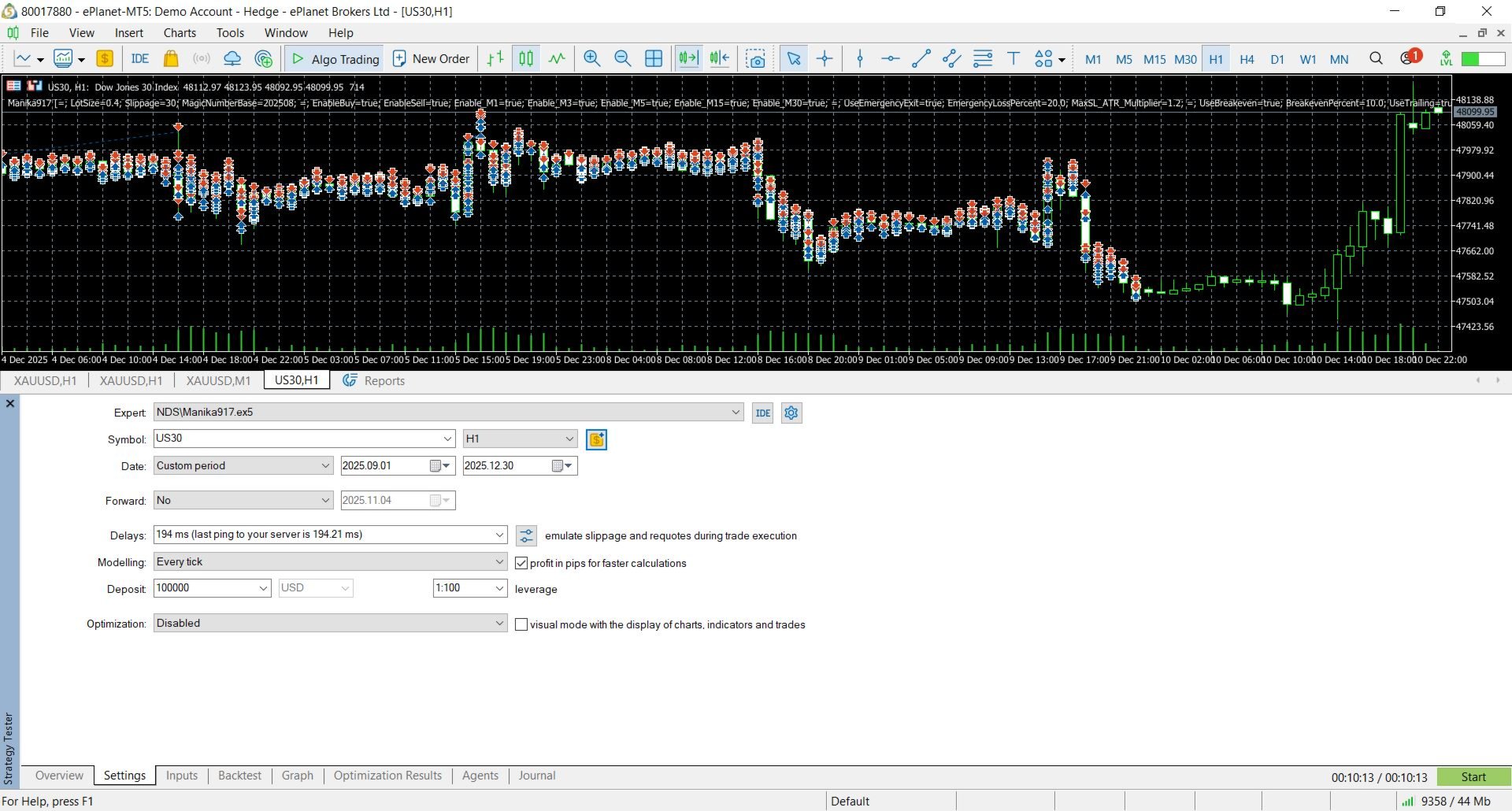Open the MetaEditor IDE from the toolbar
This screenshot has width=1512, height=811.
[140, 59]
